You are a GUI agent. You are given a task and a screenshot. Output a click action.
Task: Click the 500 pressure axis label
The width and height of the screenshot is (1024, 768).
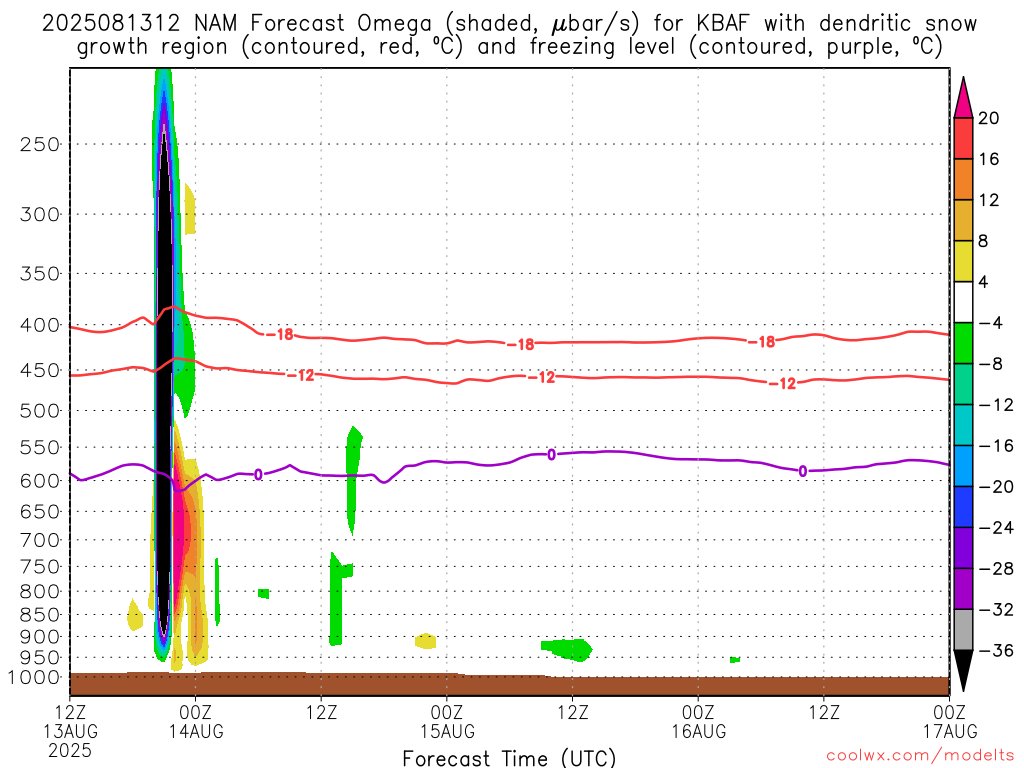40,411
